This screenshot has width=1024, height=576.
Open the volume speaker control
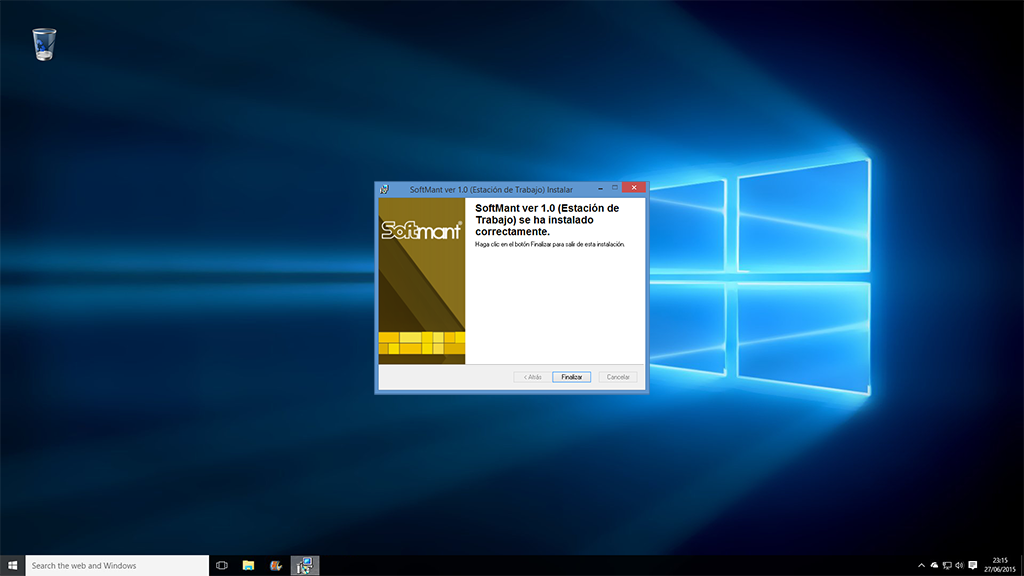pyautogui.click(x=958, y=565)
